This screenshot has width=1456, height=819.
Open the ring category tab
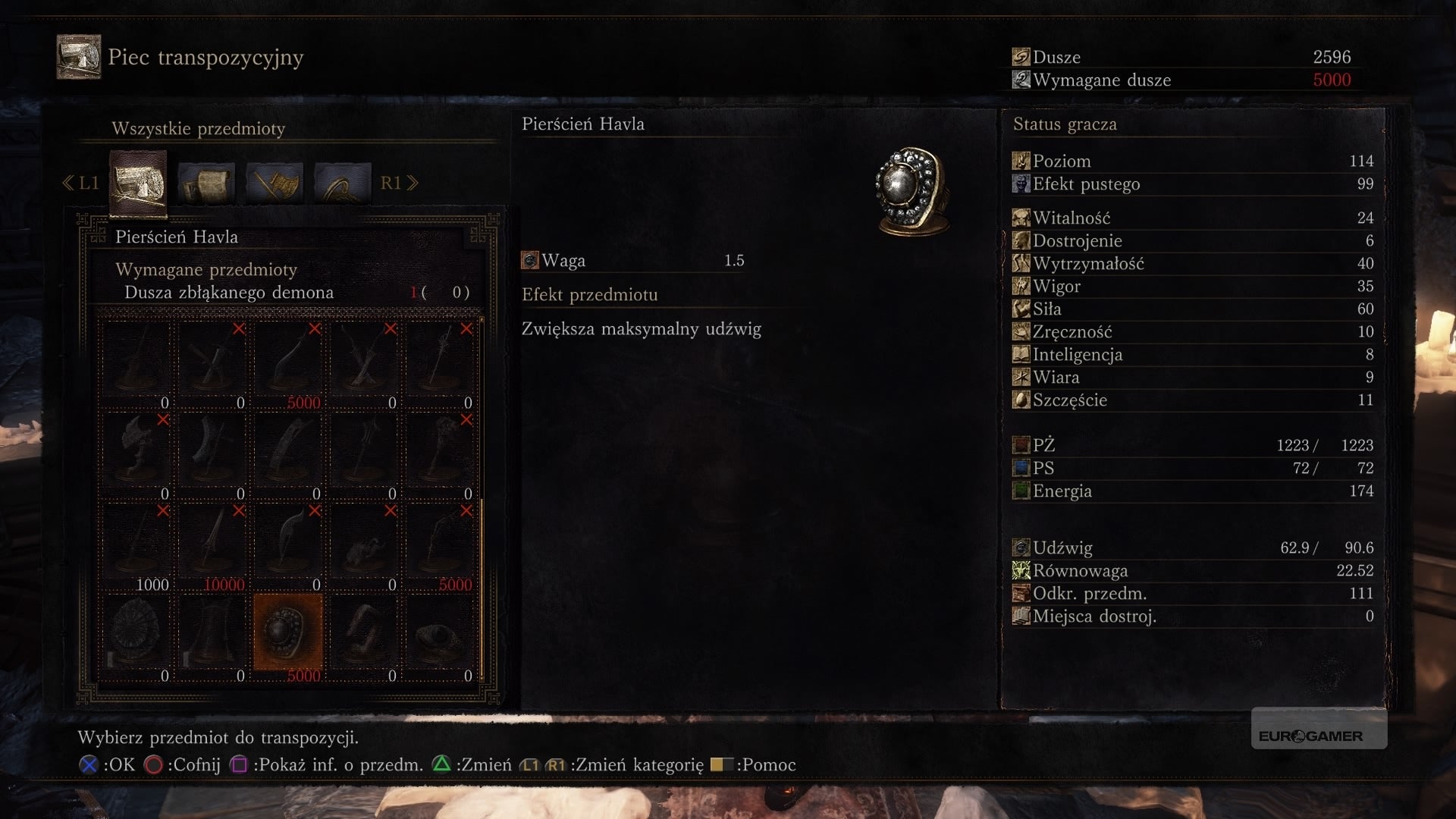pos(343,183)
